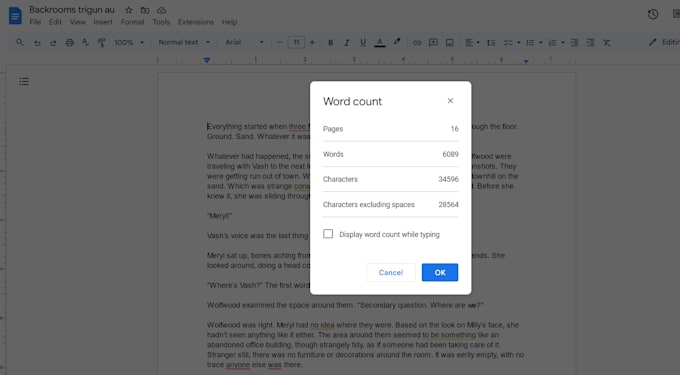680x375 pixels.
Task: Show the document outline
Action: coord(24,82)
